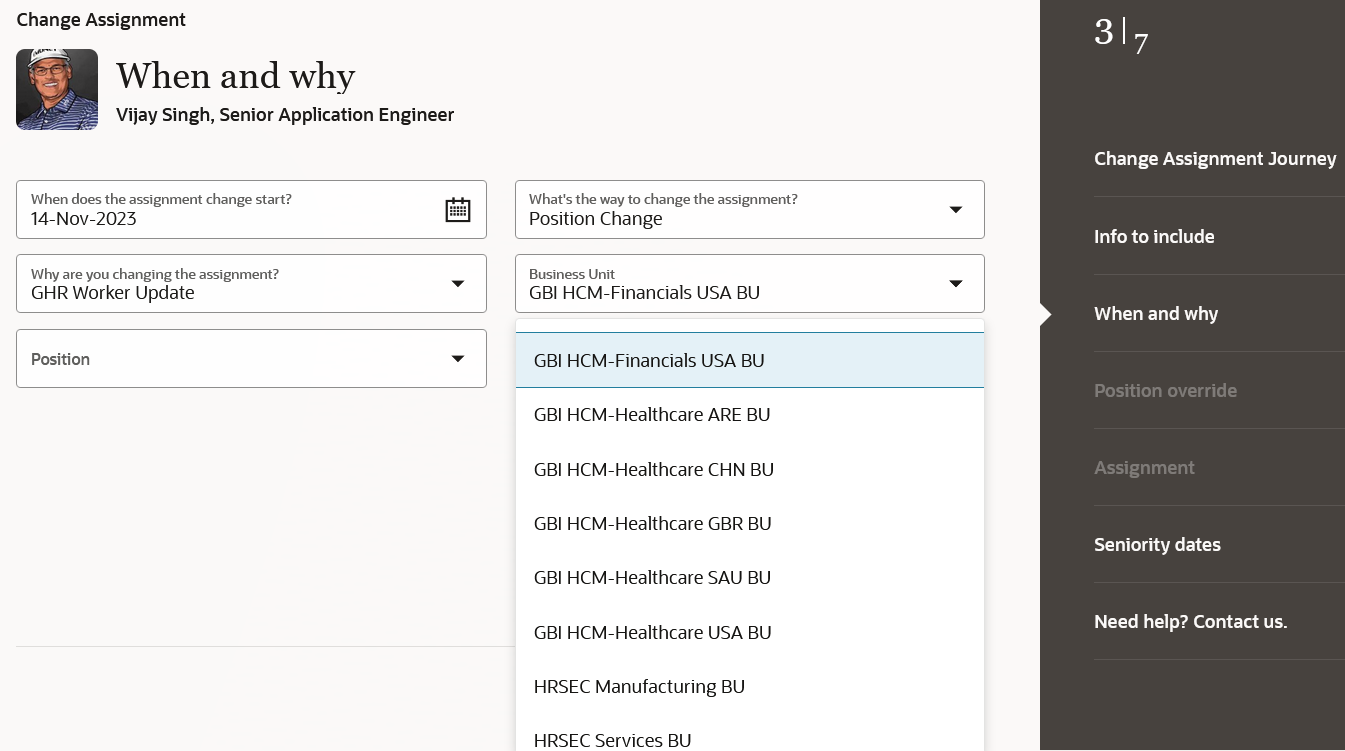Expand the change reason dropdown arrow

(458, 284)
